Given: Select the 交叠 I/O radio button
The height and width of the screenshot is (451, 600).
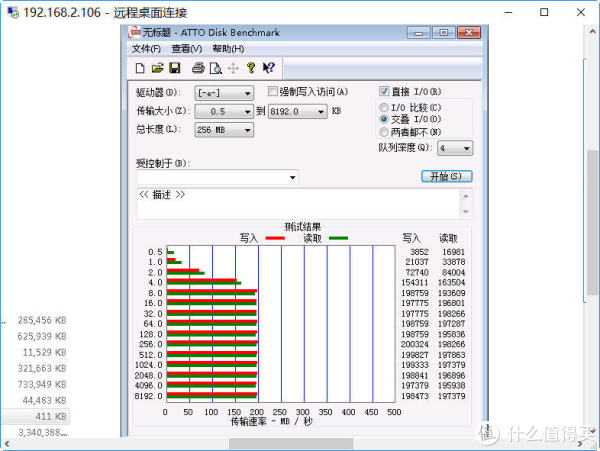Looking at the screenshot, I should [384, 119].
